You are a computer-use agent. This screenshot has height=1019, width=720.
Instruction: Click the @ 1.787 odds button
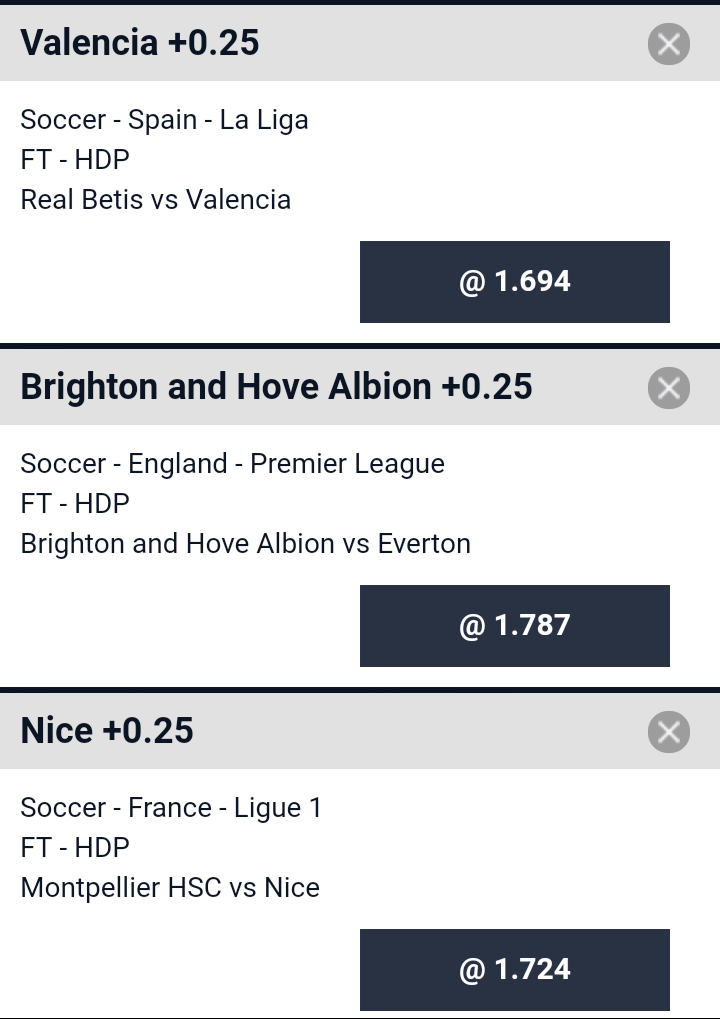tap(515, 626)
